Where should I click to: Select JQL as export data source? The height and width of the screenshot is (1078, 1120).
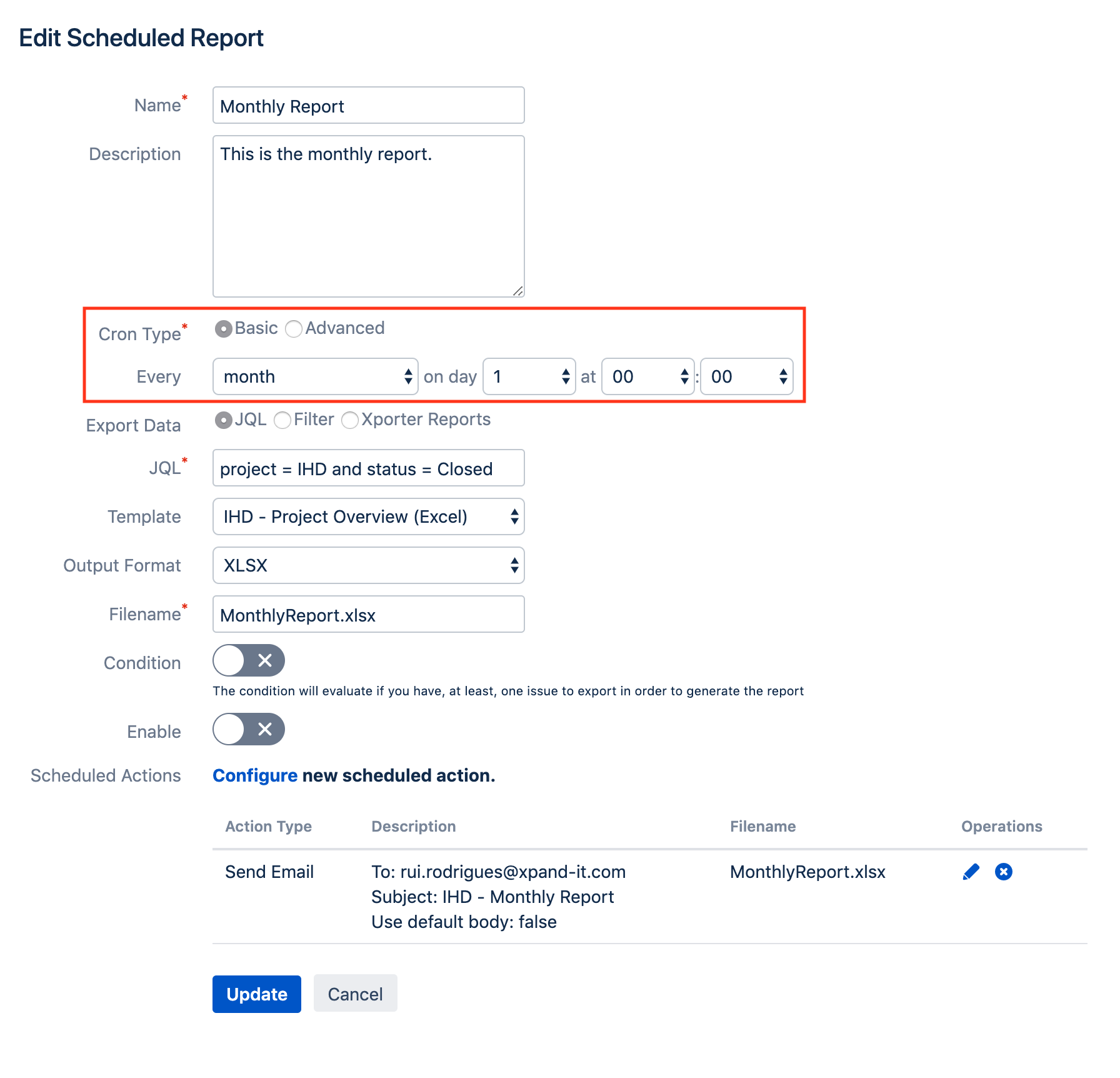click(x=223, y=420)
